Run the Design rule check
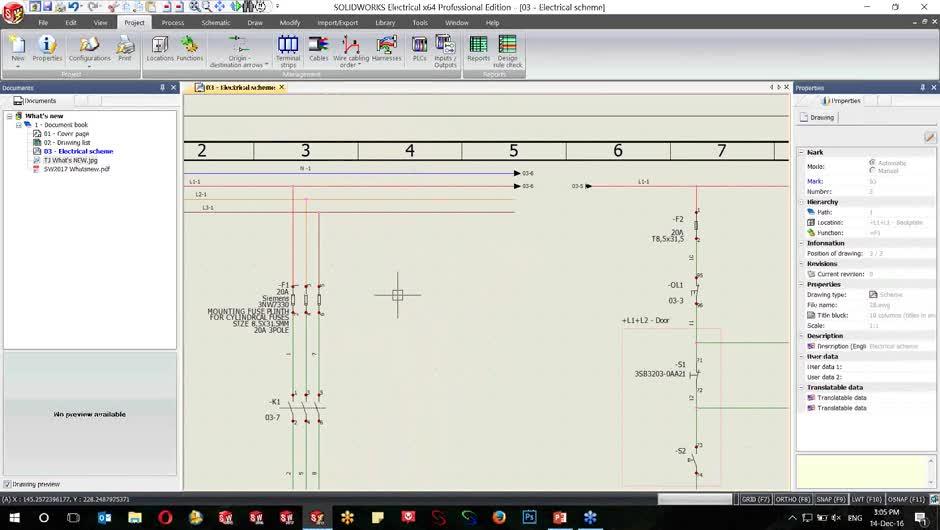Viewport: 940px width, 530px height. (508, 49)
